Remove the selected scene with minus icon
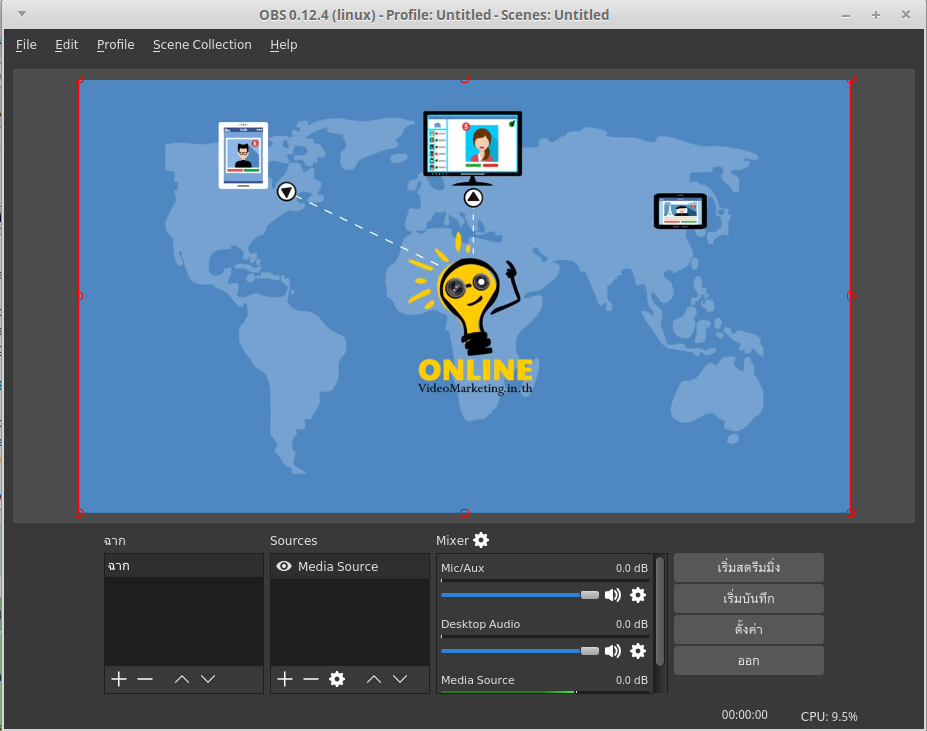 pyautogui.click(x=145, y=679)
